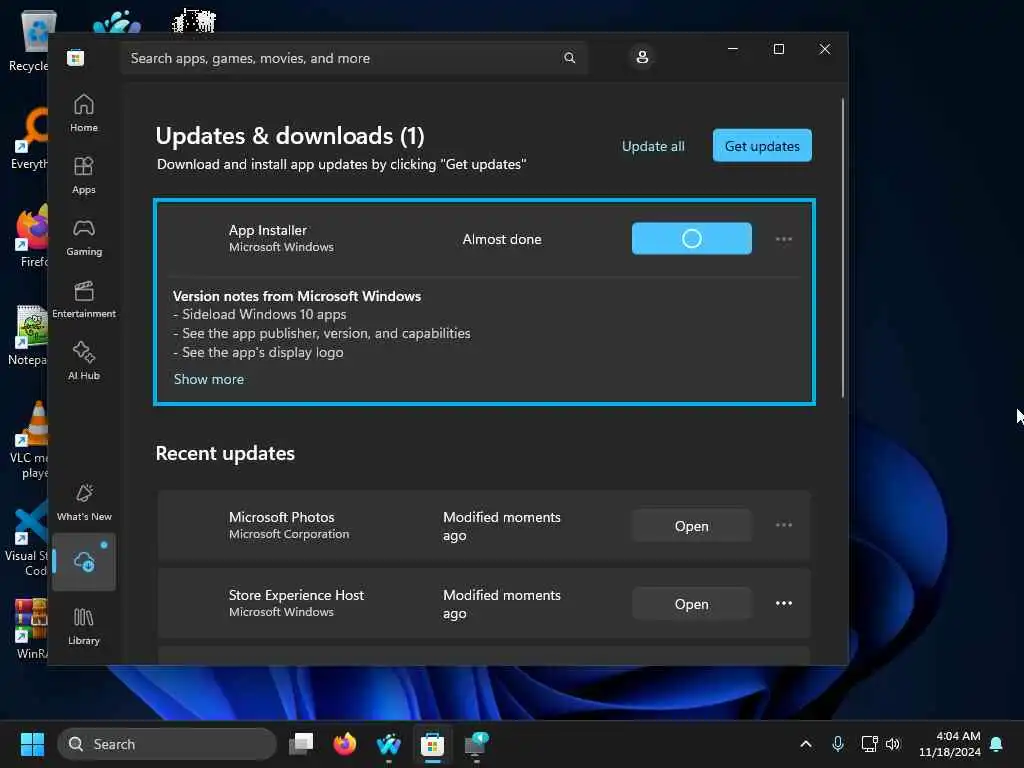The height and width of the screenshot is (768, 1024).
Task: Click the Store window vertical scrollbar
Action: pyautogui.click(x=843, y=248)
